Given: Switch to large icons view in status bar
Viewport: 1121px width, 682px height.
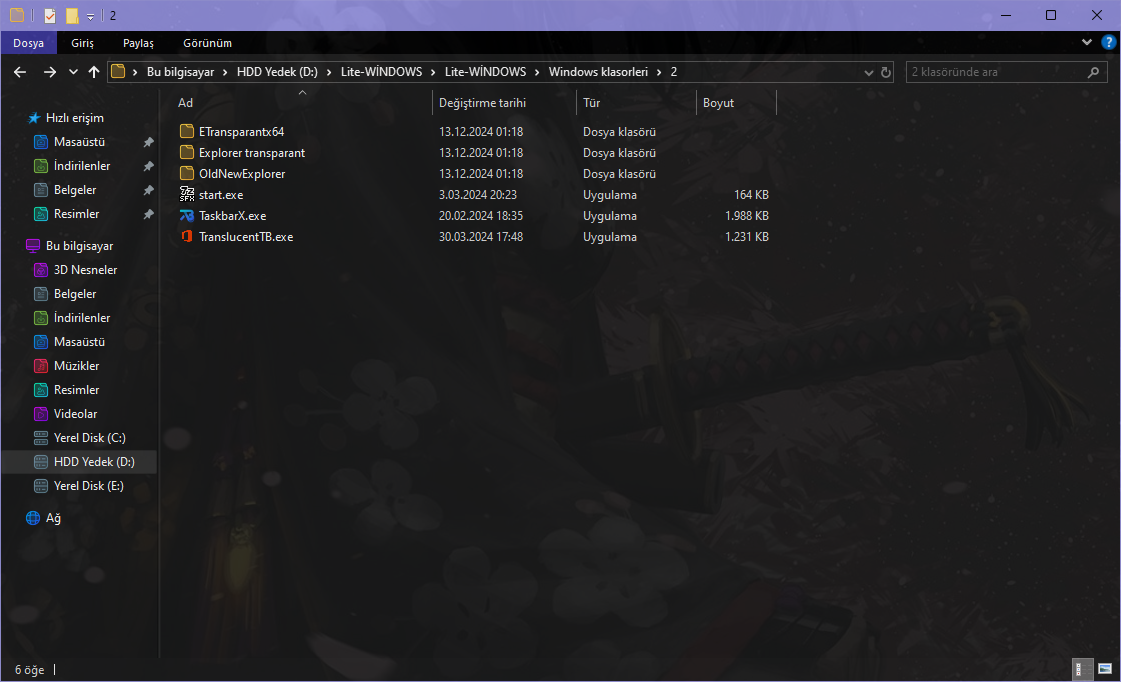Looking at the screenshot, I should coord(1105,669).
